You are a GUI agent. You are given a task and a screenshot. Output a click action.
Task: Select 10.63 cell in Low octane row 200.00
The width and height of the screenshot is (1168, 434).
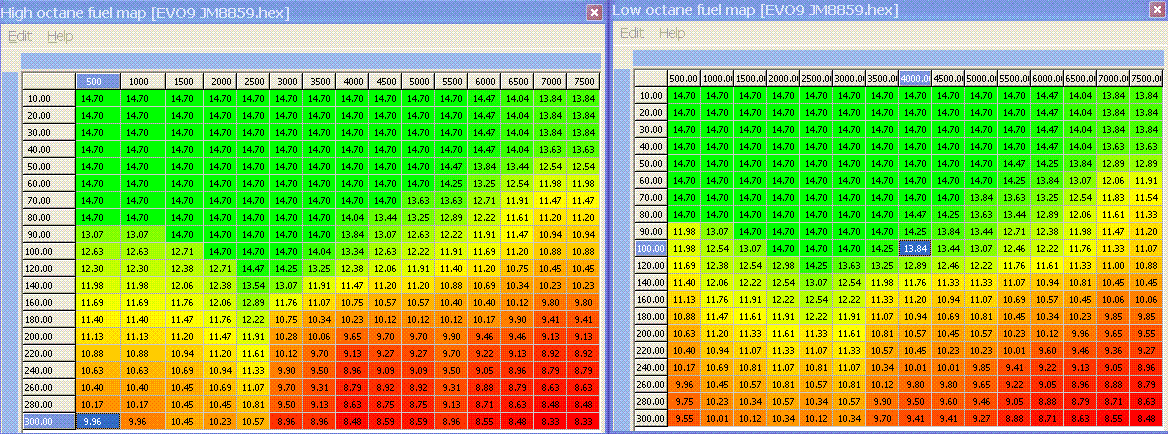coord(684,333)
